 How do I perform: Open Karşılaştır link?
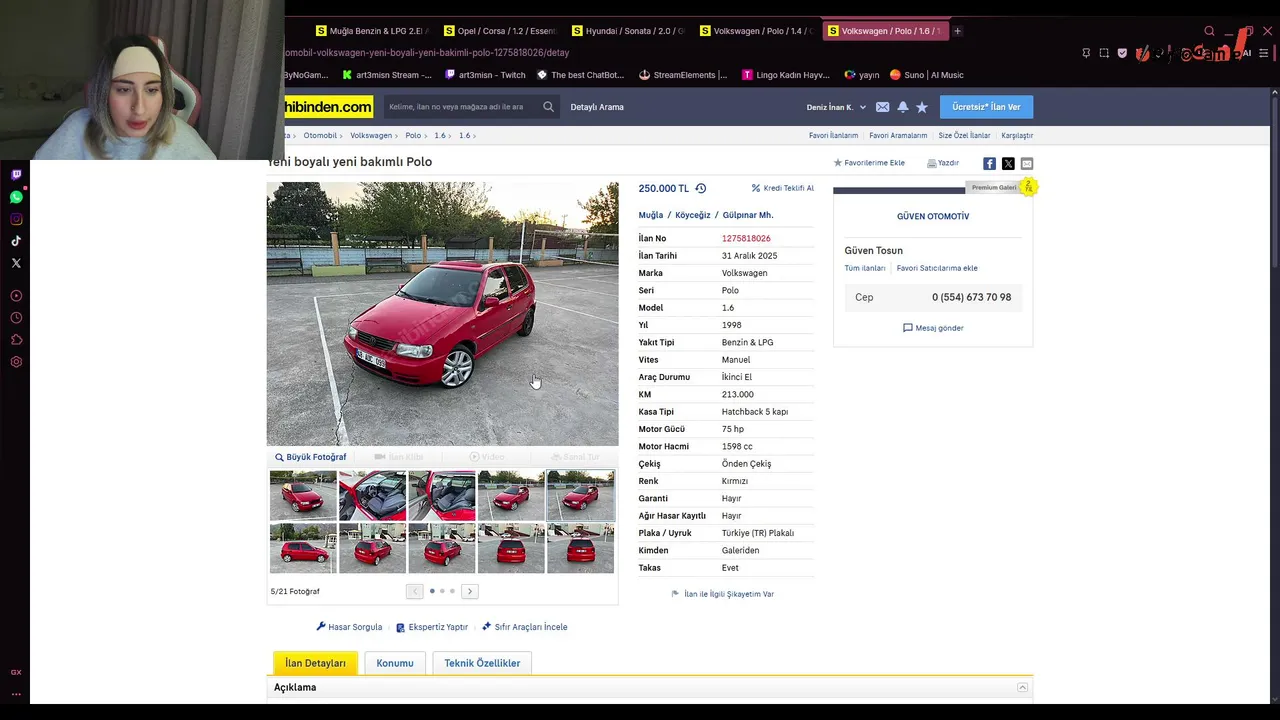[x=1017, y=135]
